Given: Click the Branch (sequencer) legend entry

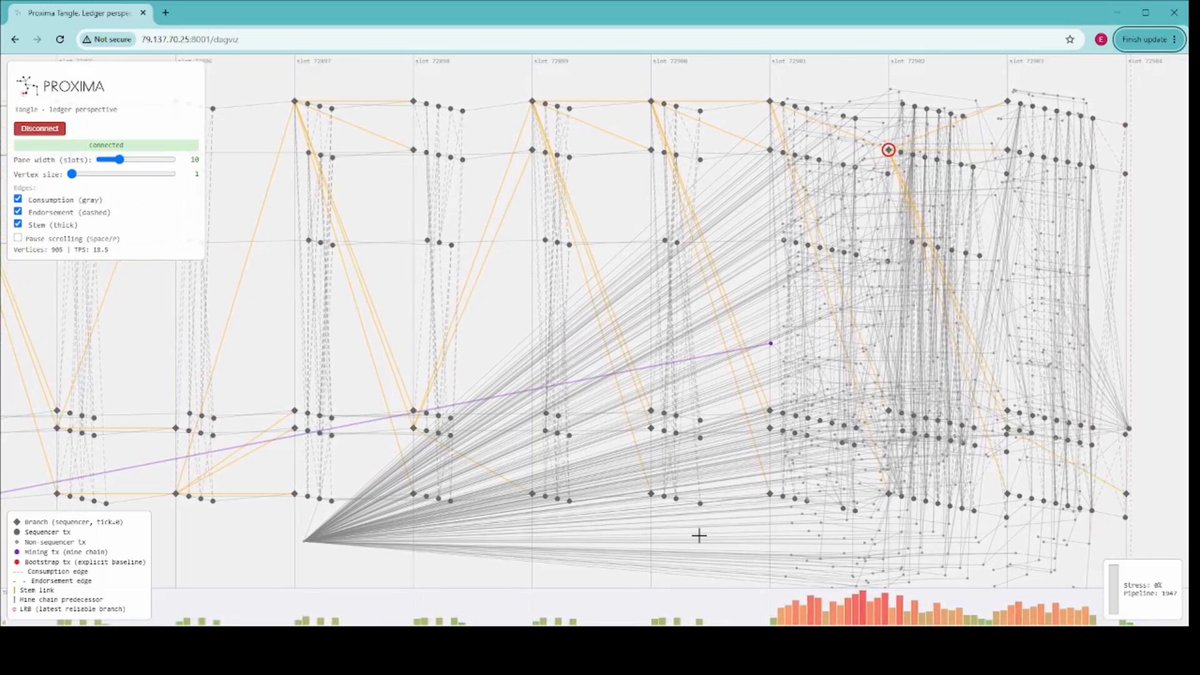Looking at the screenshot, I should click(68, 523).
